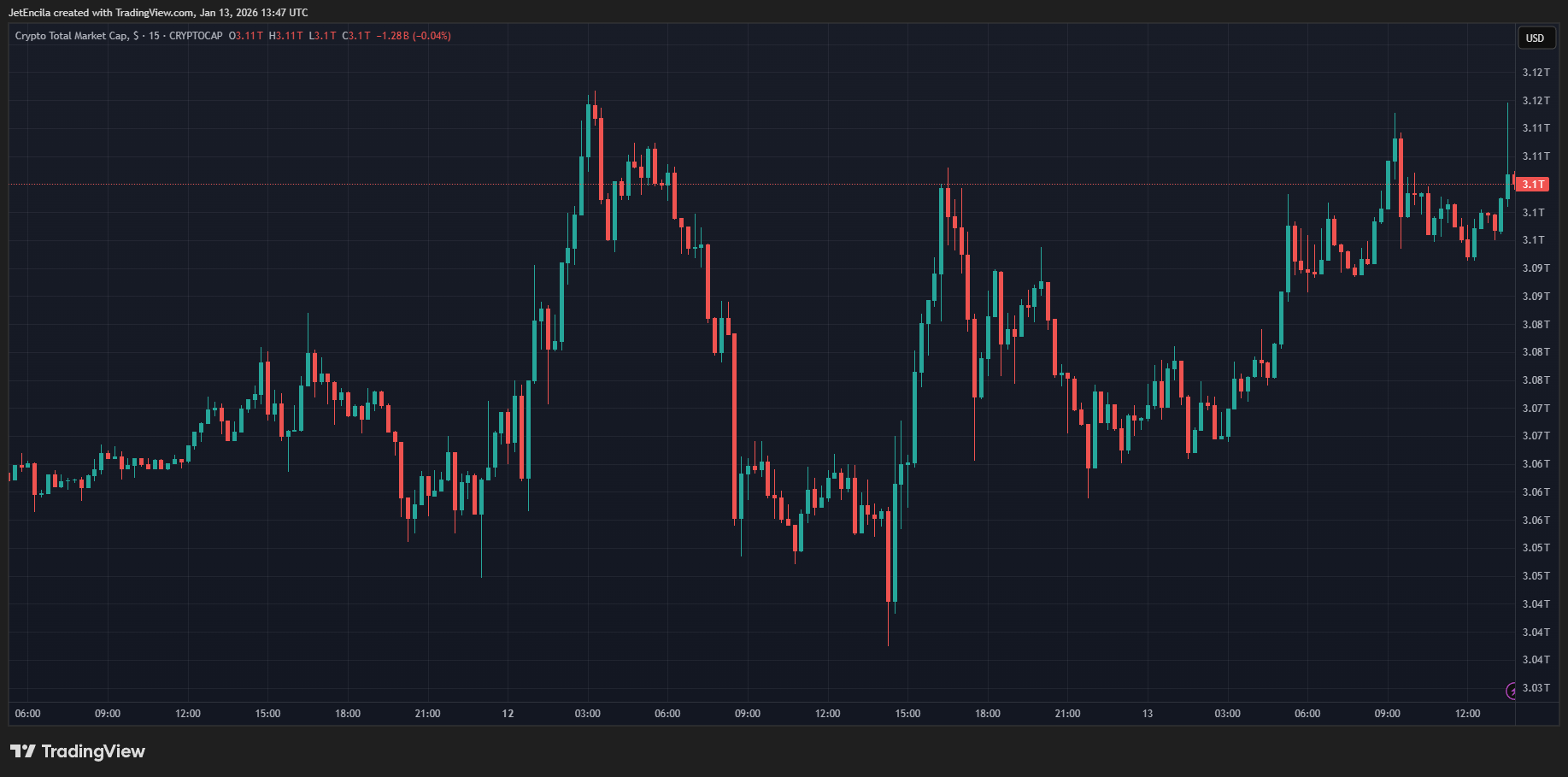Click the TradingView text next to the logo
This screenshot has width=1568, height=777.
pos(94,751)
